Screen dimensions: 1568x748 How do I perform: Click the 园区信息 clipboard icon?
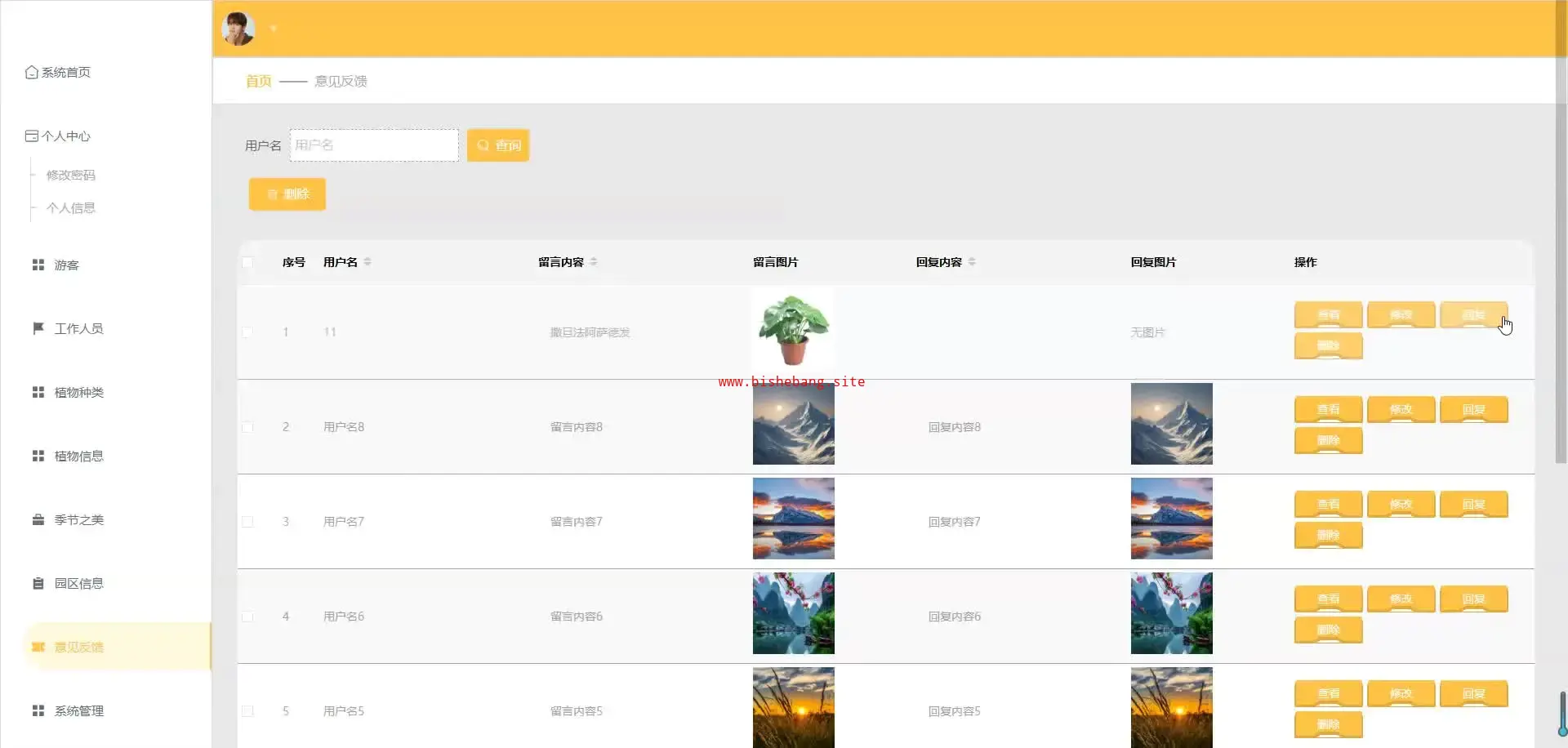(38, 584)
